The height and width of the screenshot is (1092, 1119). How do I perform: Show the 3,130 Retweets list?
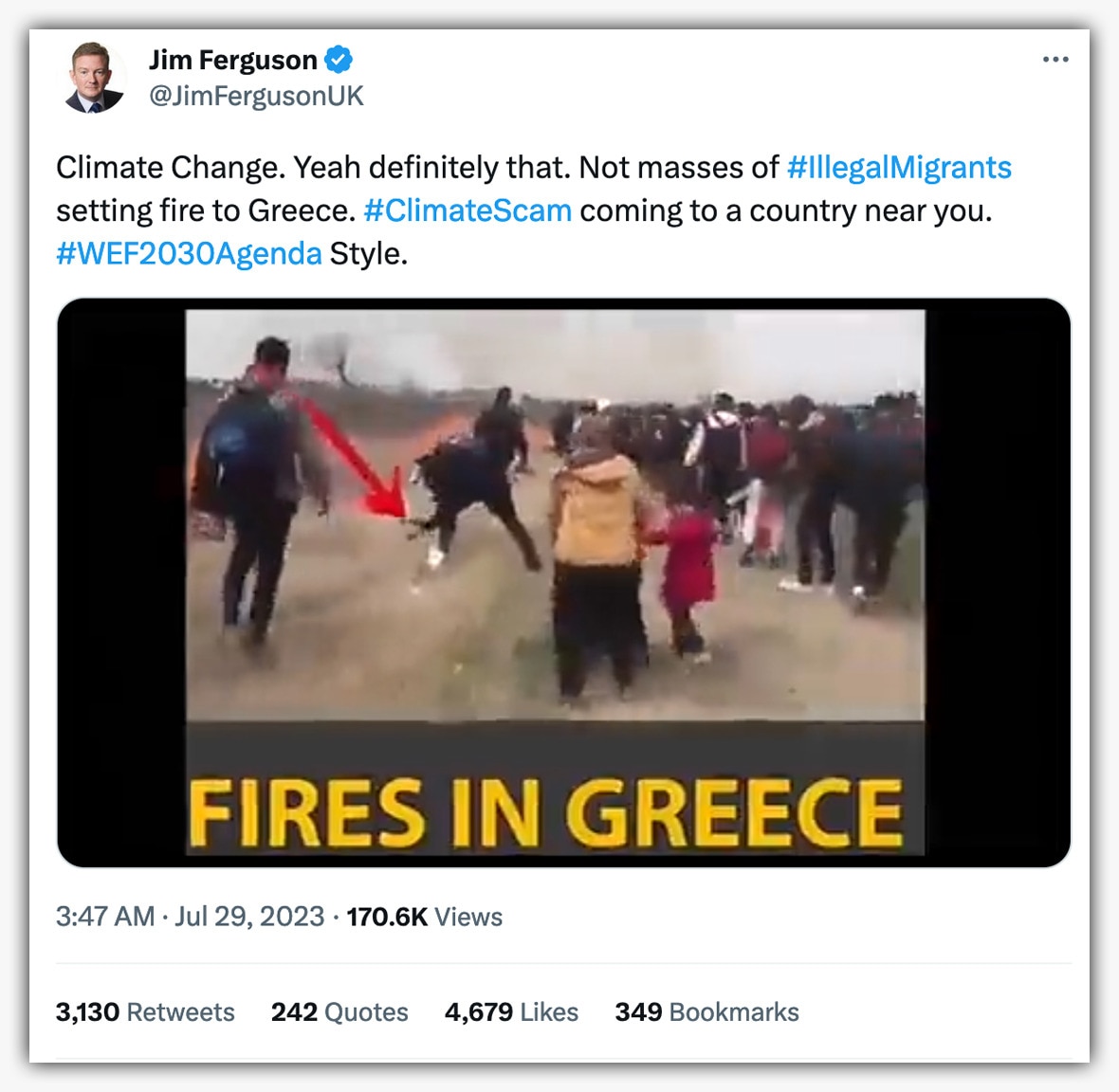point(145,1012)
